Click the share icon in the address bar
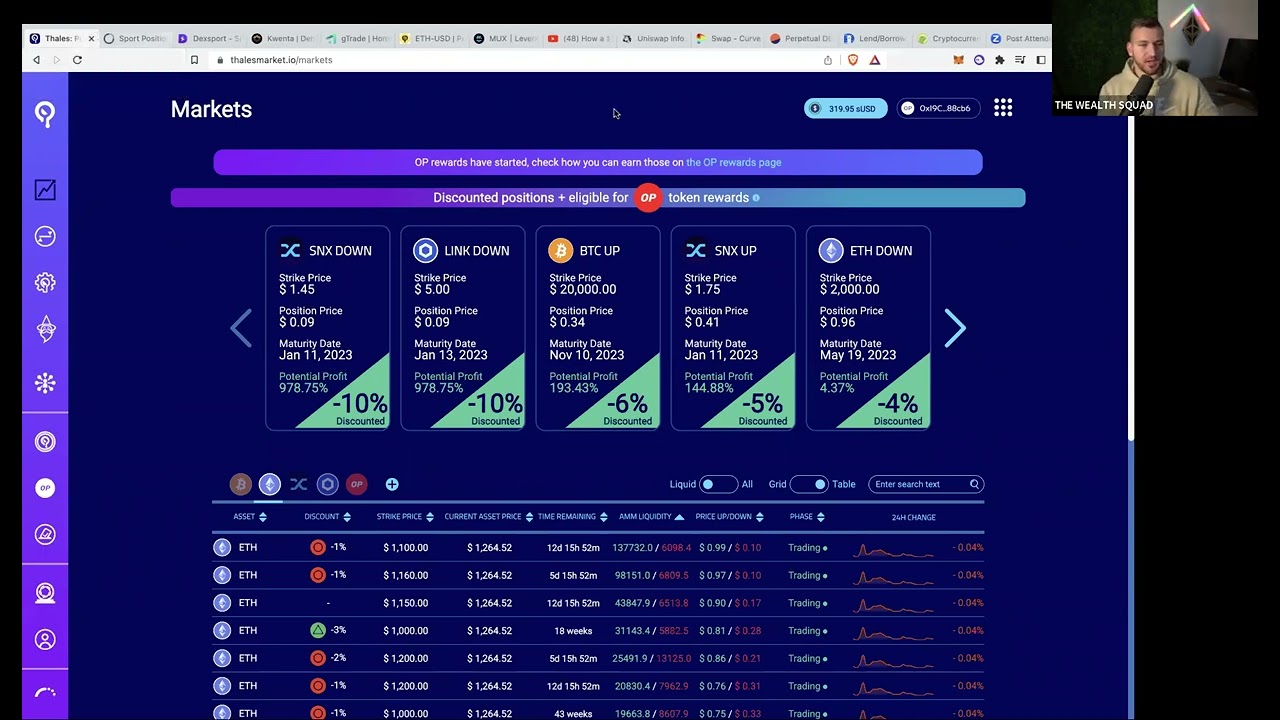 point(828,60)
